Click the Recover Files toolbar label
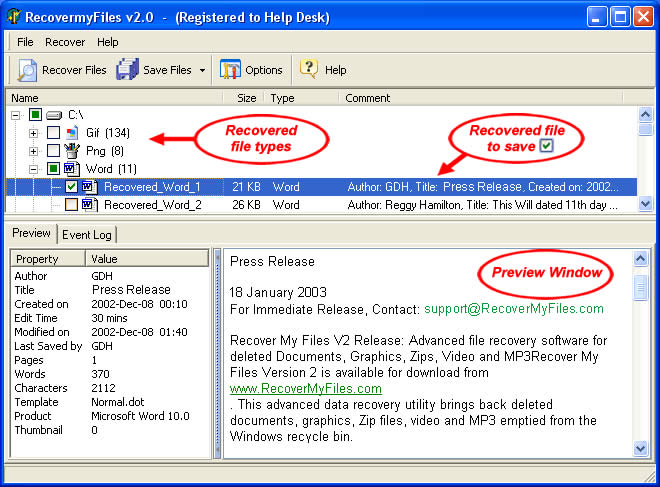Screen dimensions: 660x487 click(74, 70)
